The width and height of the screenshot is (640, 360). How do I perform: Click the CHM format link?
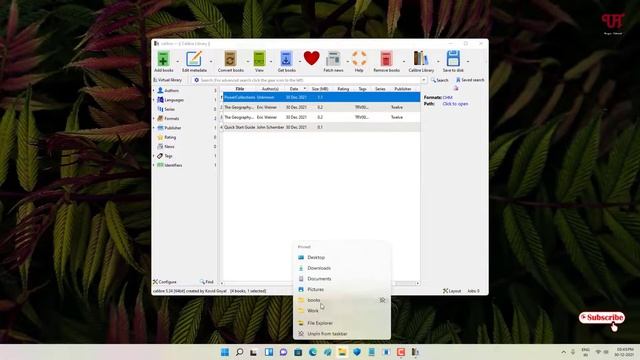point(447,98)
